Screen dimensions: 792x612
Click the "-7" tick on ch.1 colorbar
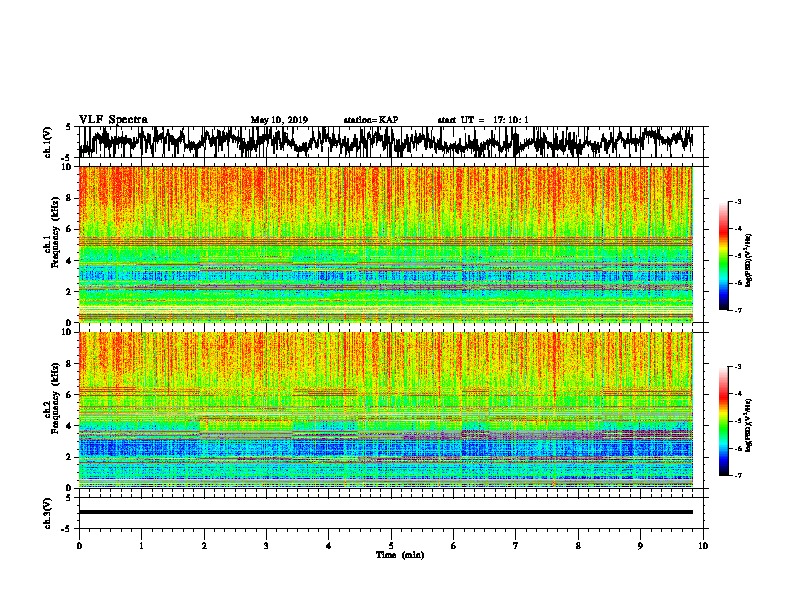[x=738, y=310]
